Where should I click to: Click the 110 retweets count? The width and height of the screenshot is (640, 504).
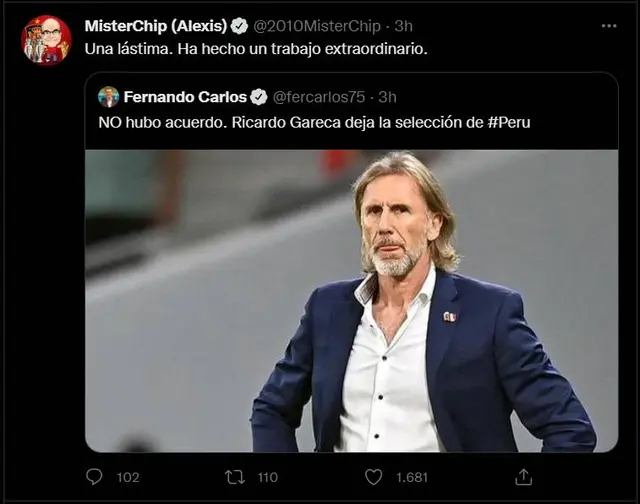(x=267, y=477)
